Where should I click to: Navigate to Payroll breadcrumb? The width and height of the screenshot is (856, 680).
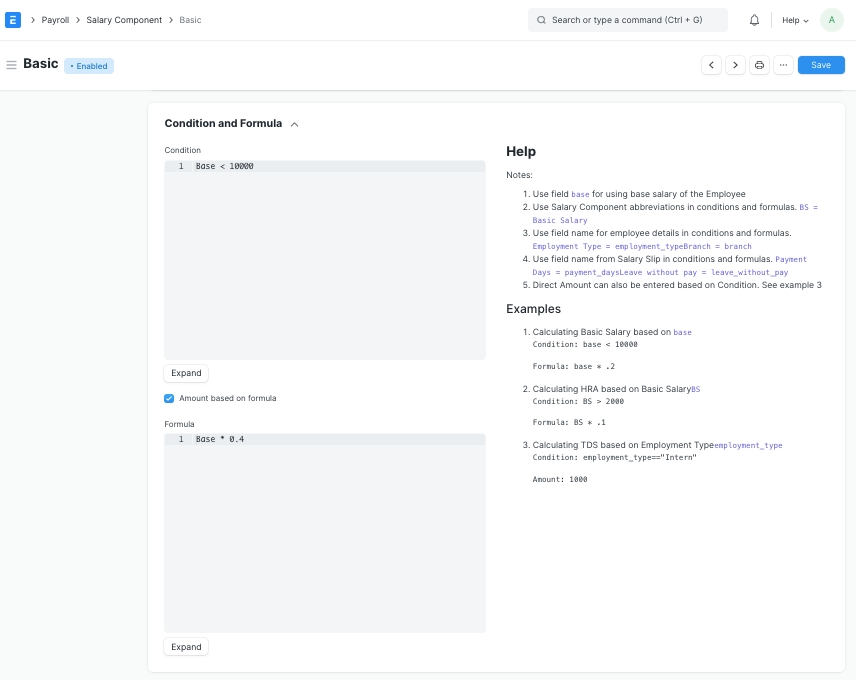pyautogui.click(x=55, y=20)
